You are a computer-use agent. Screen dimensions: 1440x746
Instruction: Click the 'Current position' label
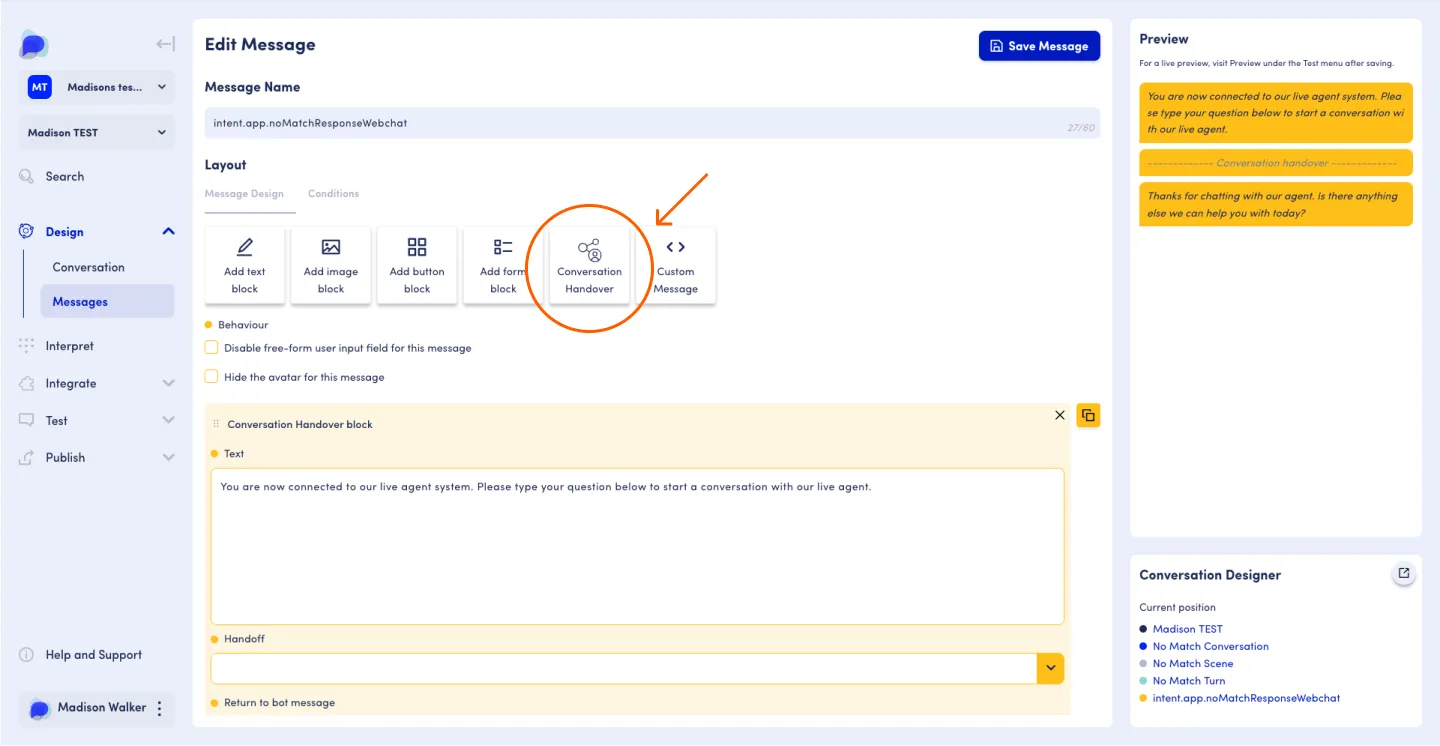pos(1178,607)
